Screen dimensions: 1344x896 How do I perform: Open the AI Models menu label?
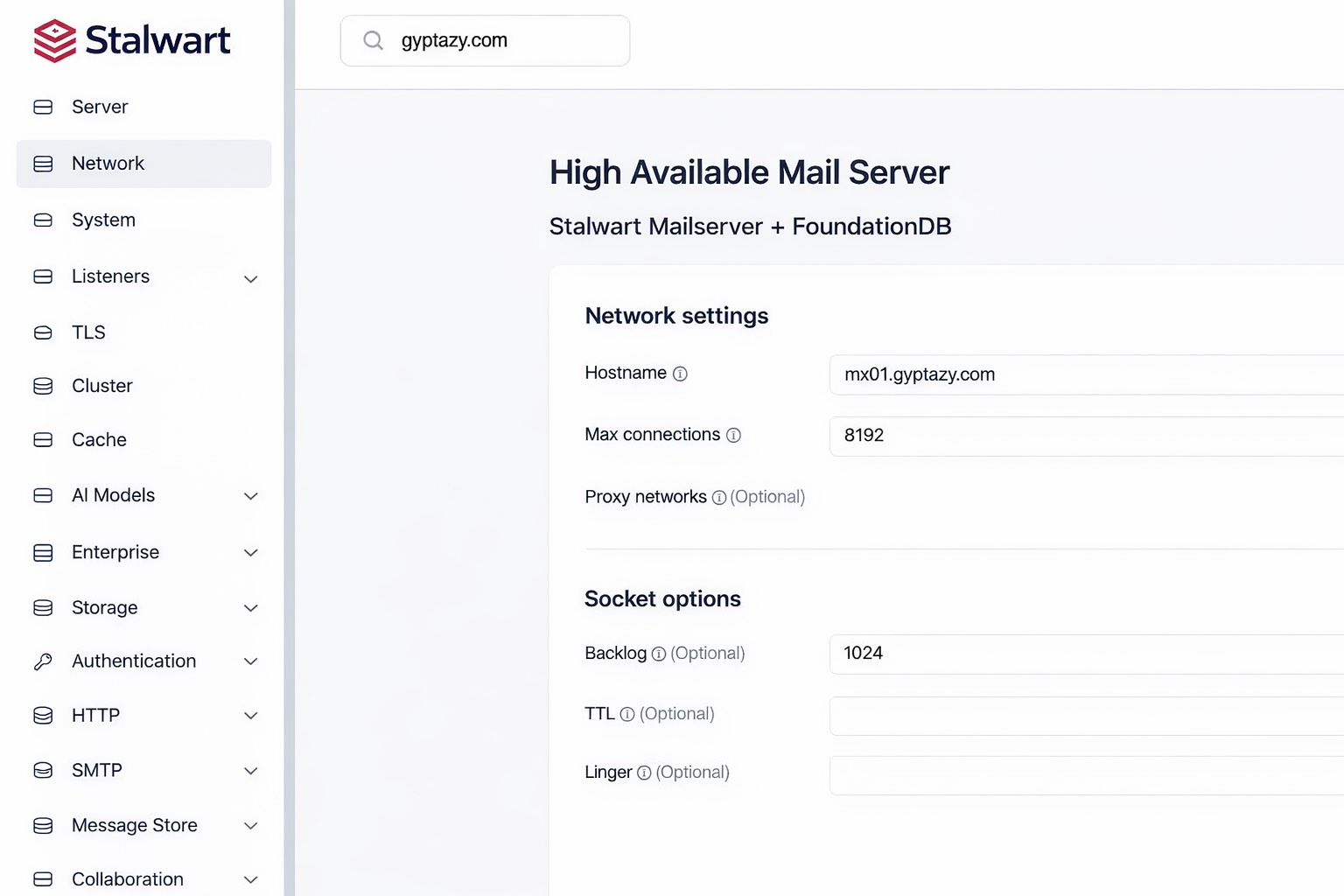[x=113, y=495]
